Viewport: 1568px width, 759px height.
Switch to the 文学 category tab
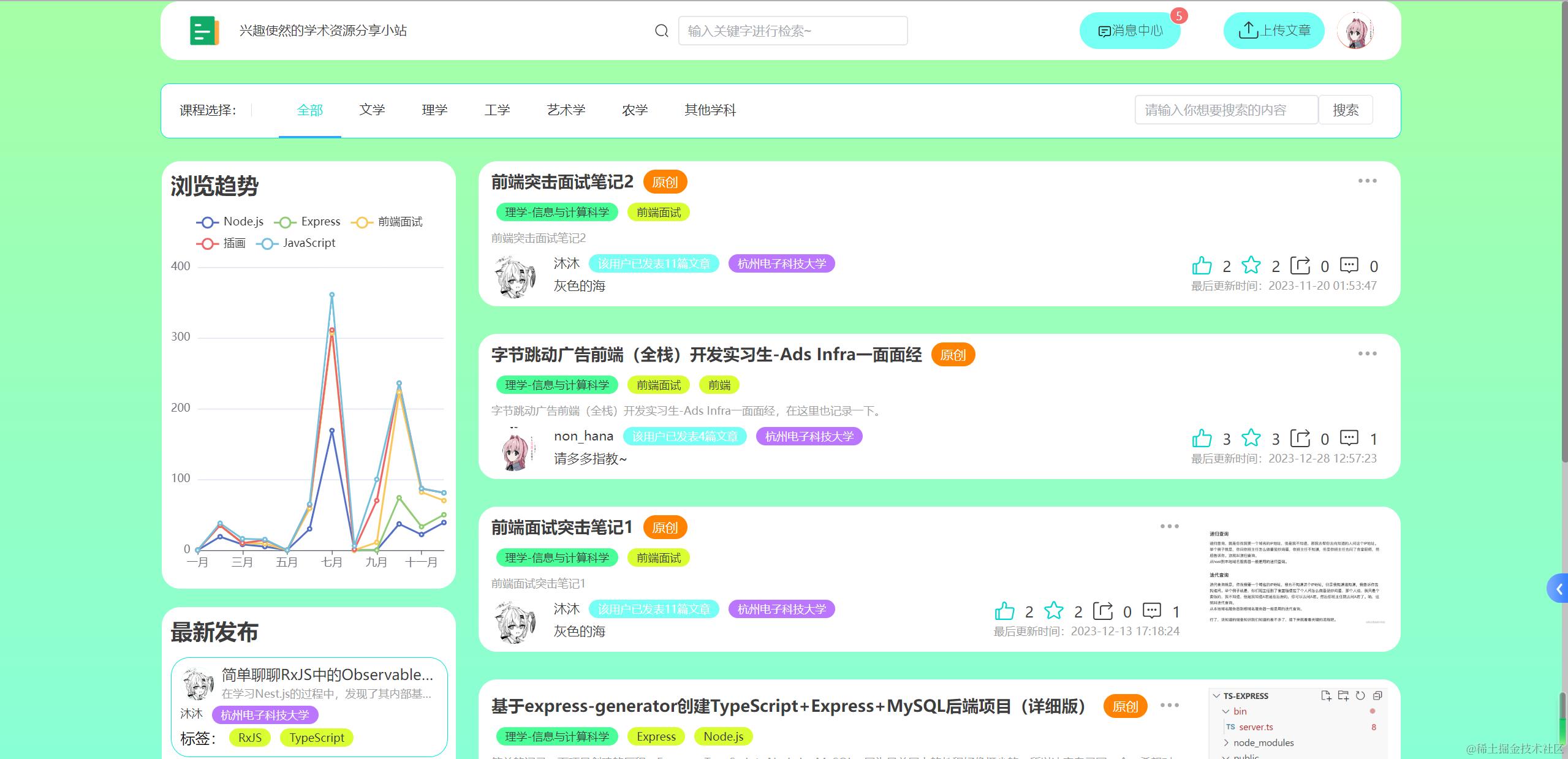pyautogui.click(x=371, y=110)
